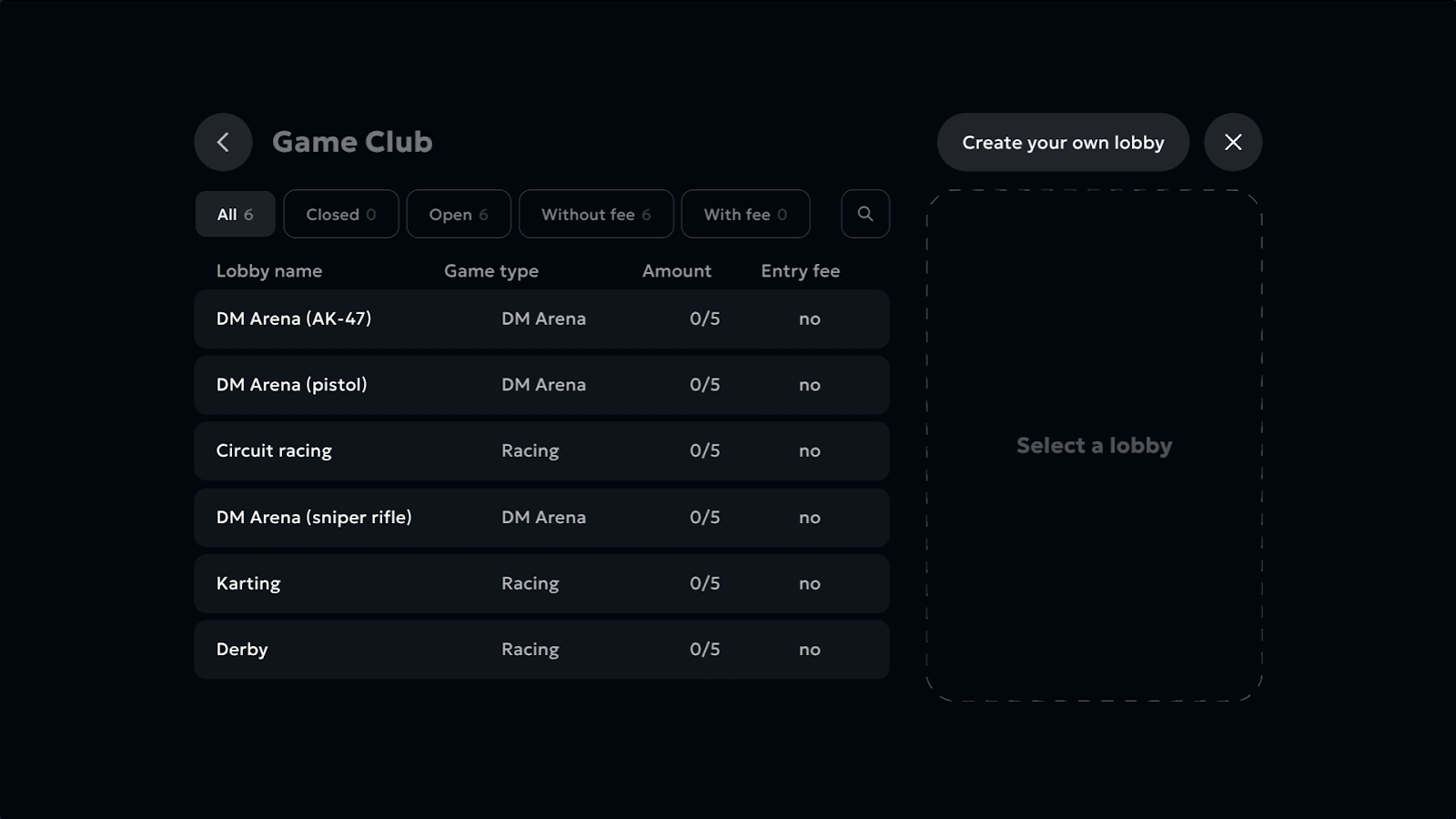Show lobbies With fee
1456x819 pixels.
coord(745,214)
